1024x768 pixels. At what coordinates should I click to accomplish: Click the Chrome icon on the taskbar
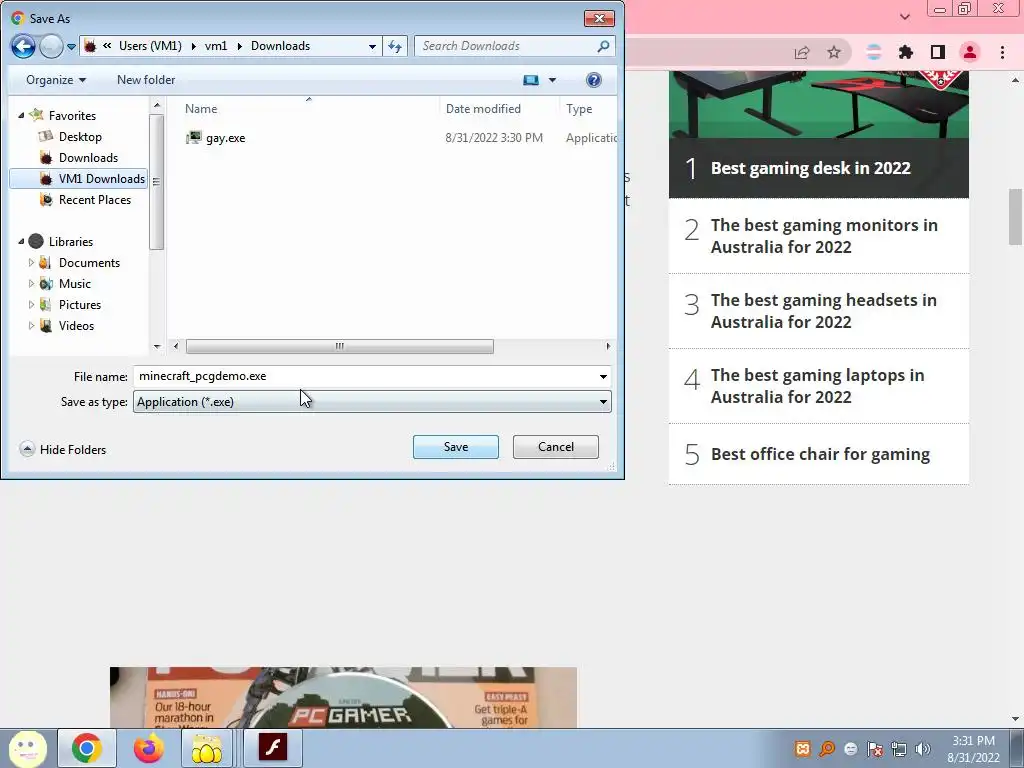pos(87,748)
